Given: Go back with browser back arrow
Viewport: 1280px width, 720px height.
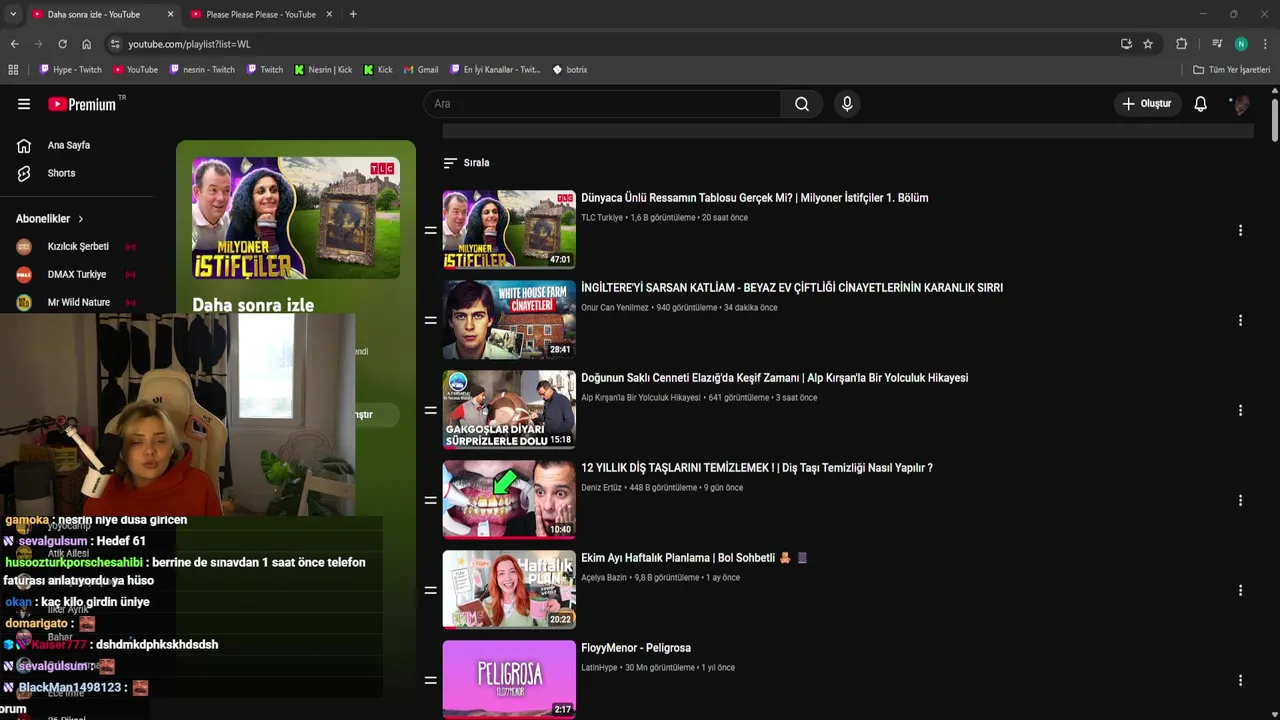Looking at the screenshot, I should (x=14, y=44).
